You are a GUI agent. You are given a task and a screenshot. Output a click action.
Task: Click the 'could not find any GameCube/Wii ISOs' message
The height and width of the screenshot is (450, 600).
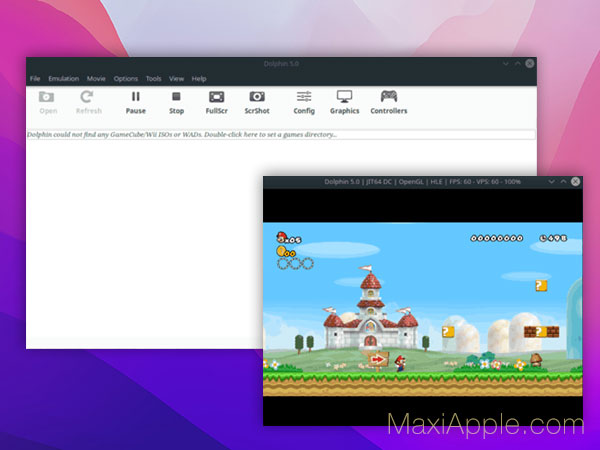coord(281,135)
